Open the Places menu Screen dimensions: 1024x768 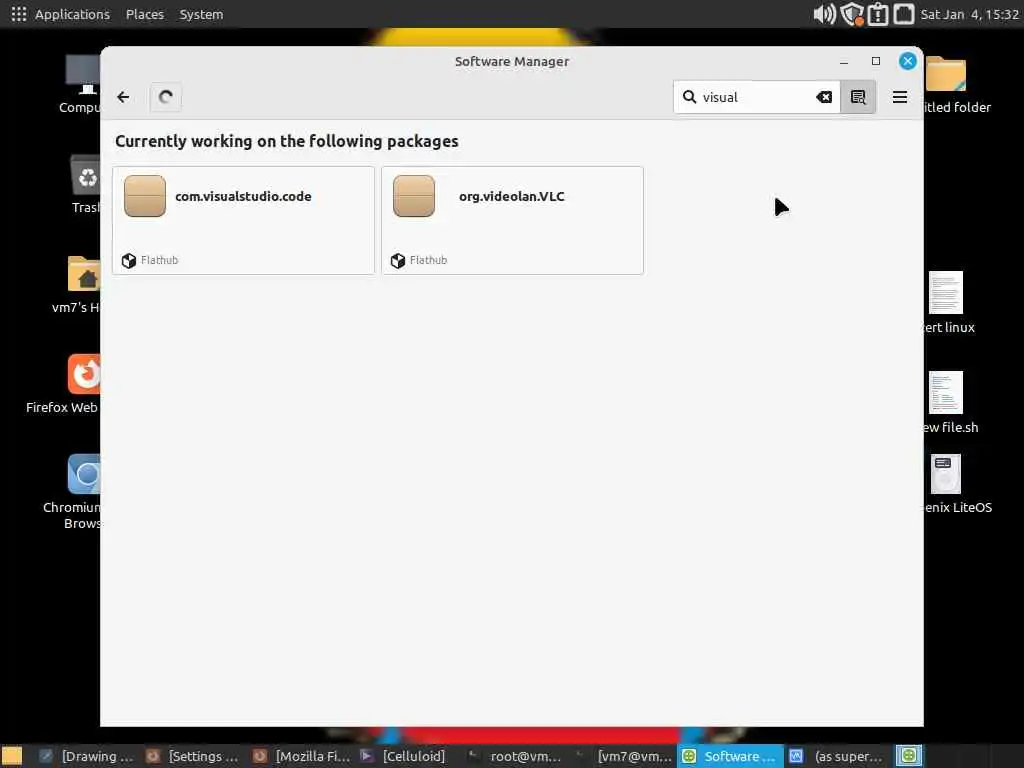click(145, 14)
